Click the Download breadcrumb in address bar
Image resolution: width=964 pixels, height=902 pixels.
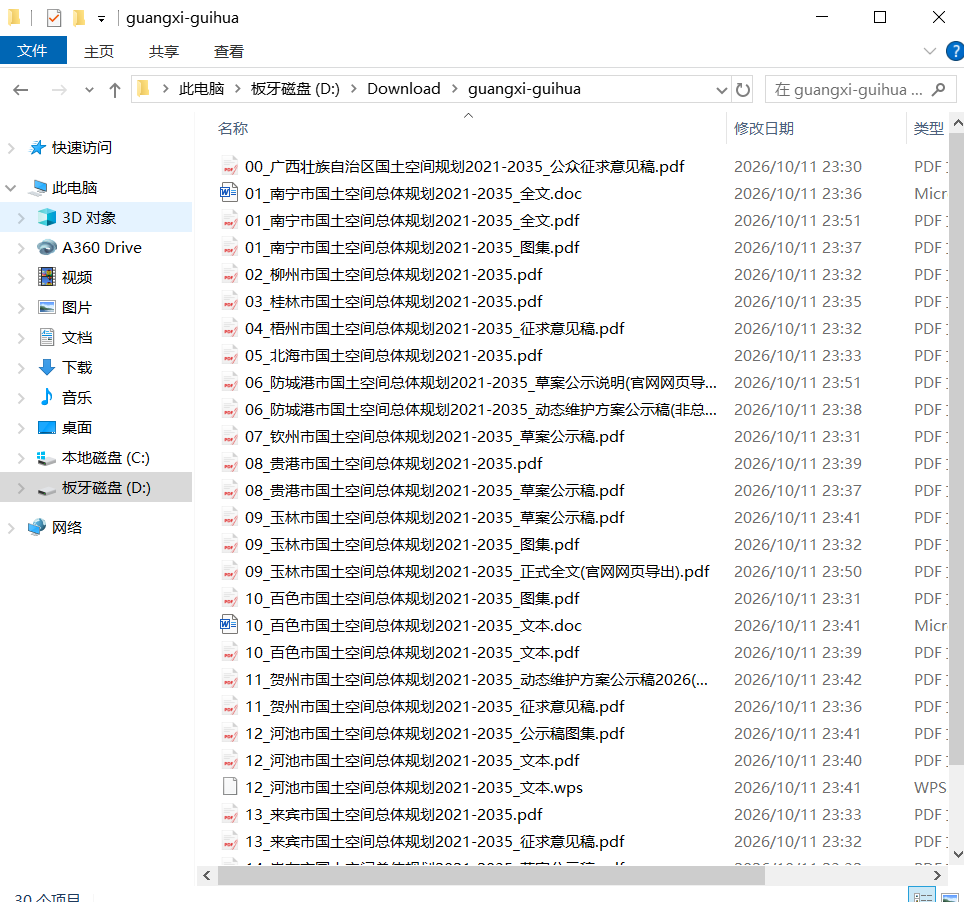coord(403,89)
